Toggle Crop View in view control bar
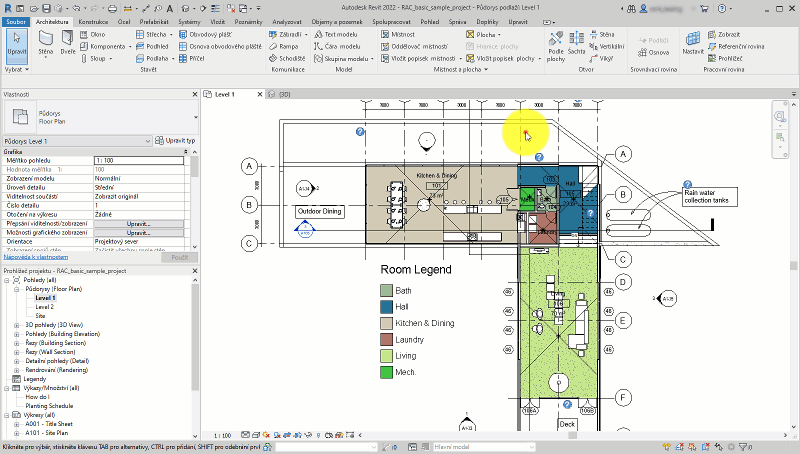Viewport: 800px width, 454px height. [288, 435]
